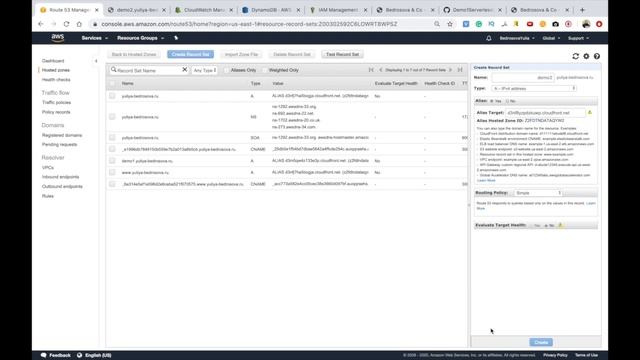Open the help question mark icon

click(597, 56)
